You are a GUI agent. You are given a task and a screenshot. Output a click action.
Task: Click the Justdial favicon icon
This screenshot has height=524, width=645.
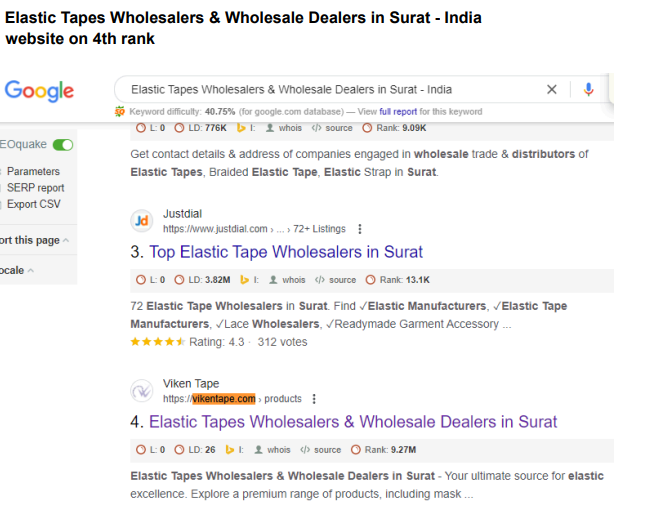(142, 221)
